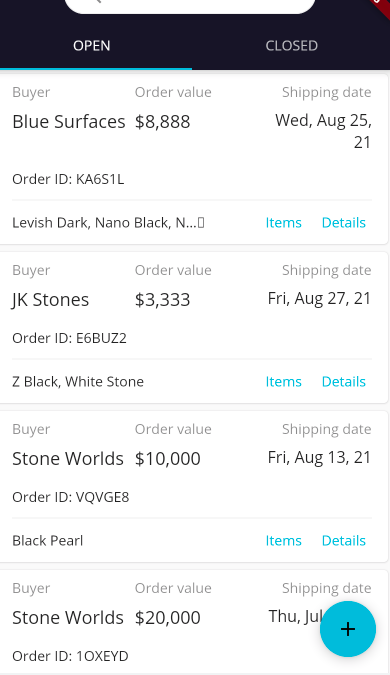Viewport: 390px width, 675px height.
Task: Click Order ID KA6S1L text
Action: pyautogui.click(x=68, y=179)
